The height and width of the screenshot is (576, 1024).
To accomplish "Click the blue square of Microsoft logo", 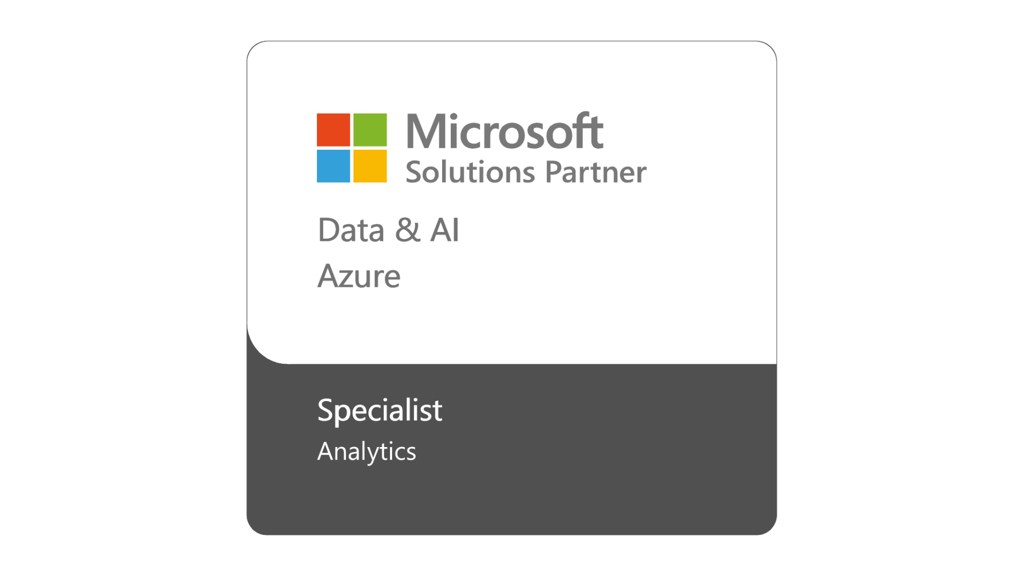I will 333,166.
